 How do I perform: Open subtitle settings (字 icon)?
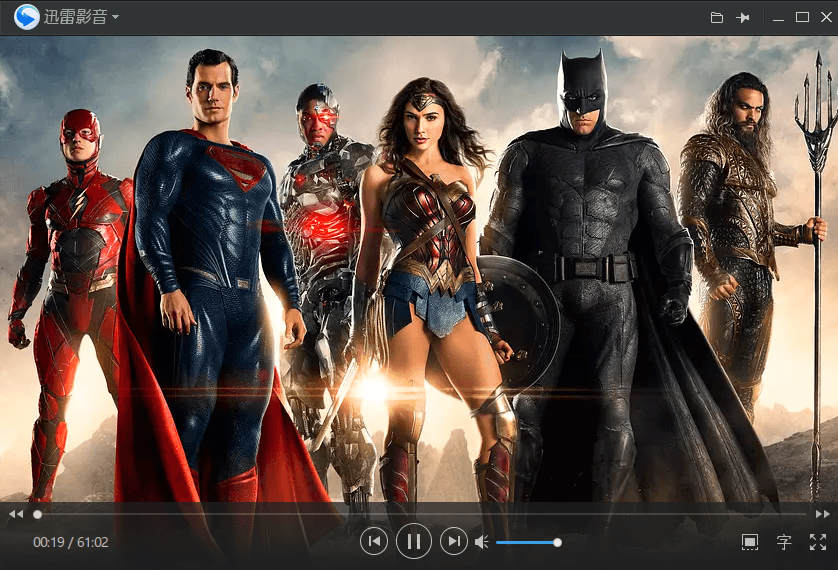point(784,542)
